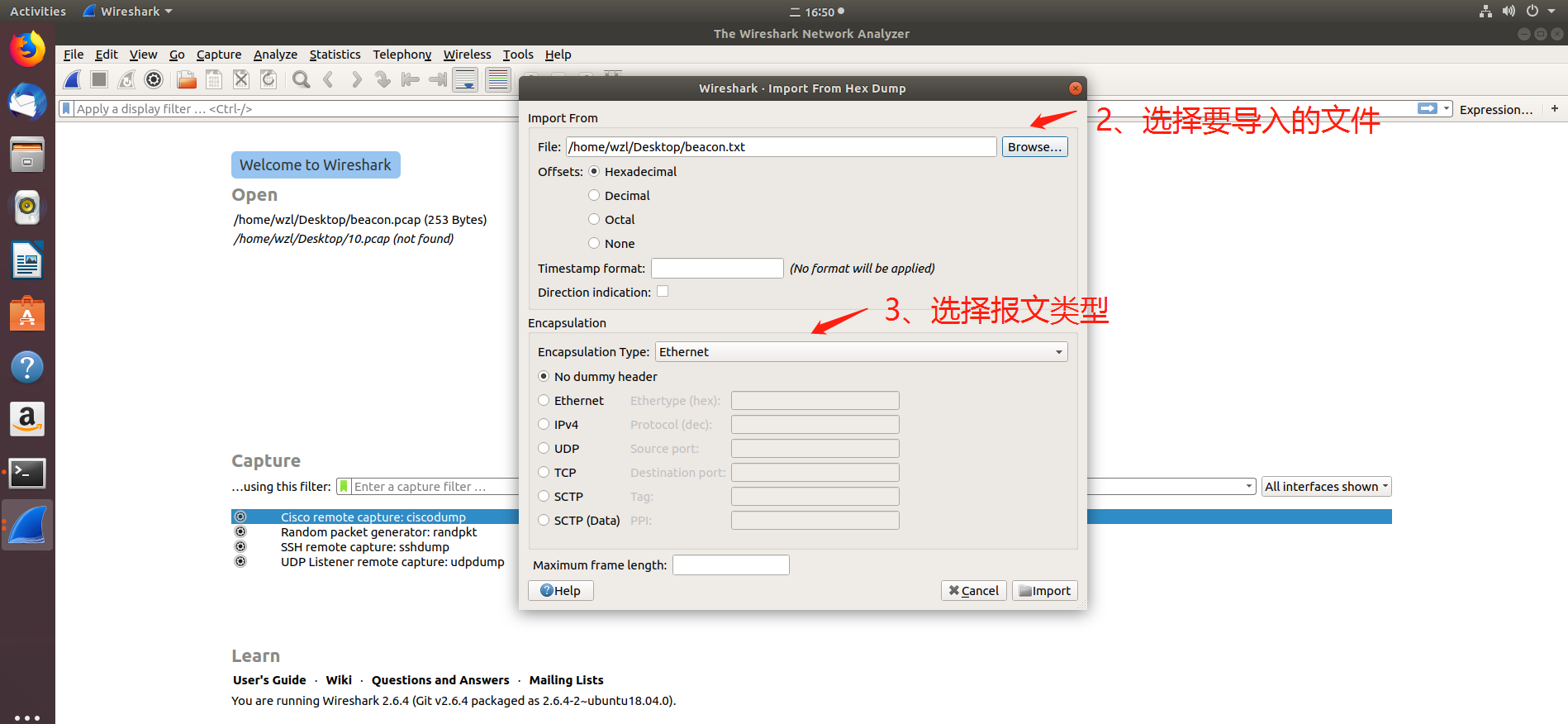Open the Capture menu
Image resolution: width=1568 pixels, height=724 pixels.
pos(219,55)
